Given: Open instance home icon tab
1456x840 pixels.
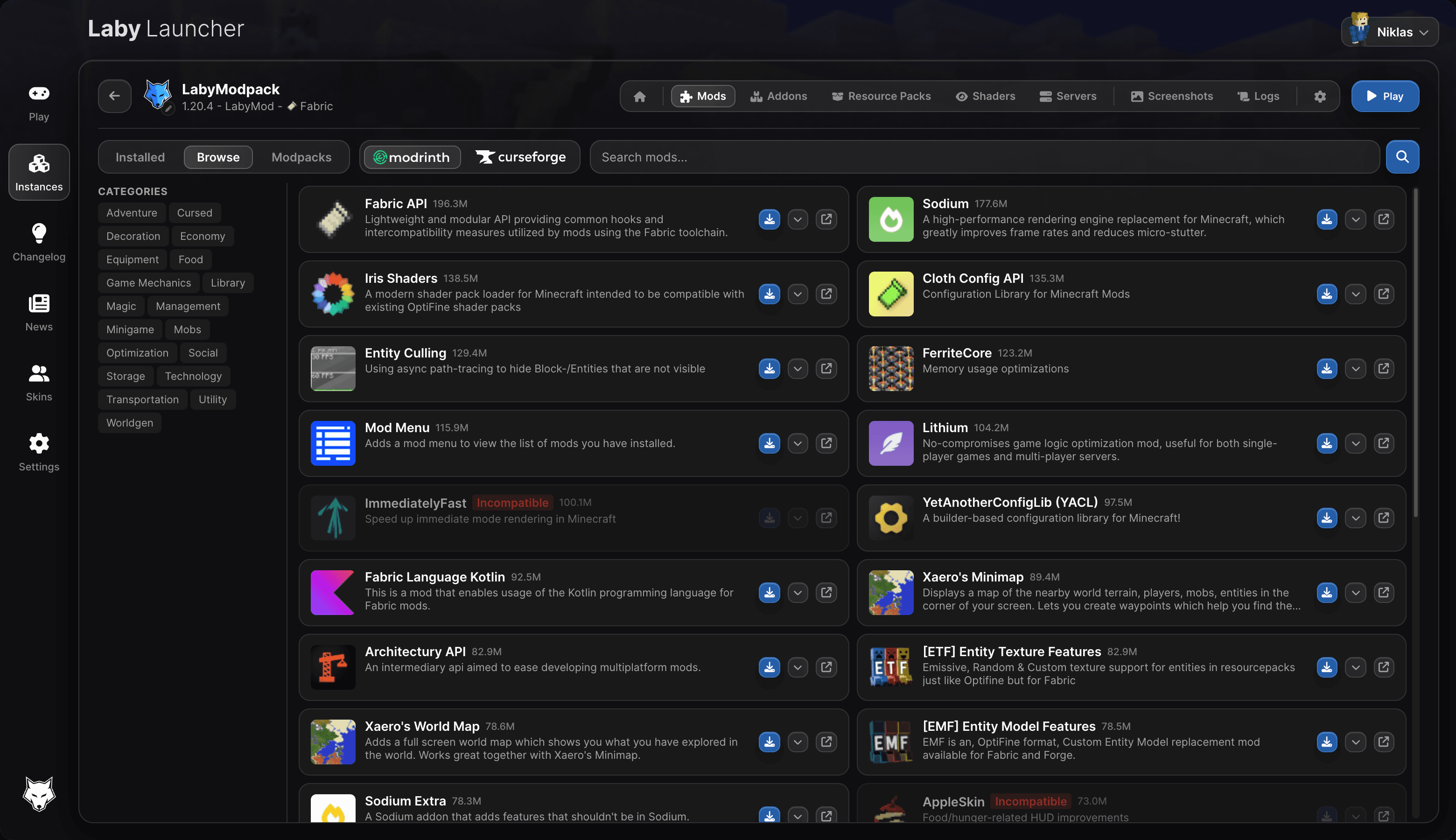Looking at the screenshot, I should [639, 96].
